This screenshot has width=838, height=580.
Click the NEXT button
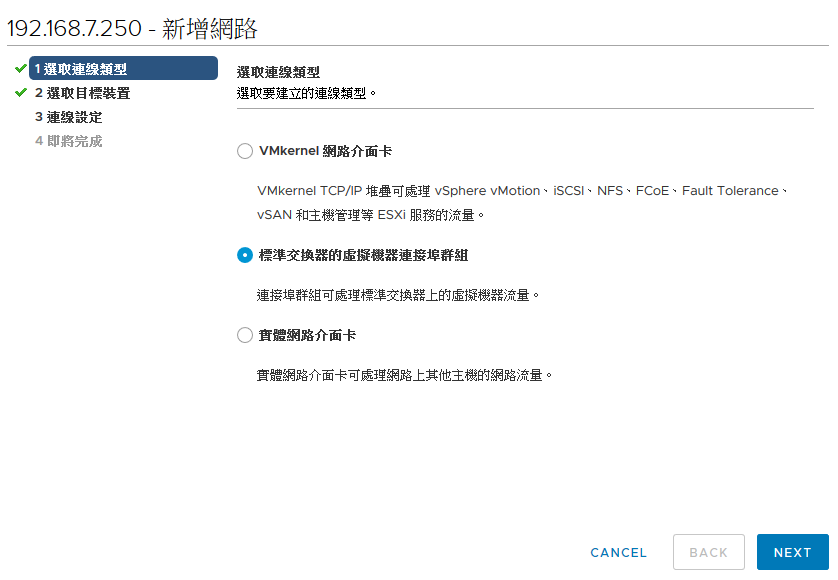(x=793, y=552)
